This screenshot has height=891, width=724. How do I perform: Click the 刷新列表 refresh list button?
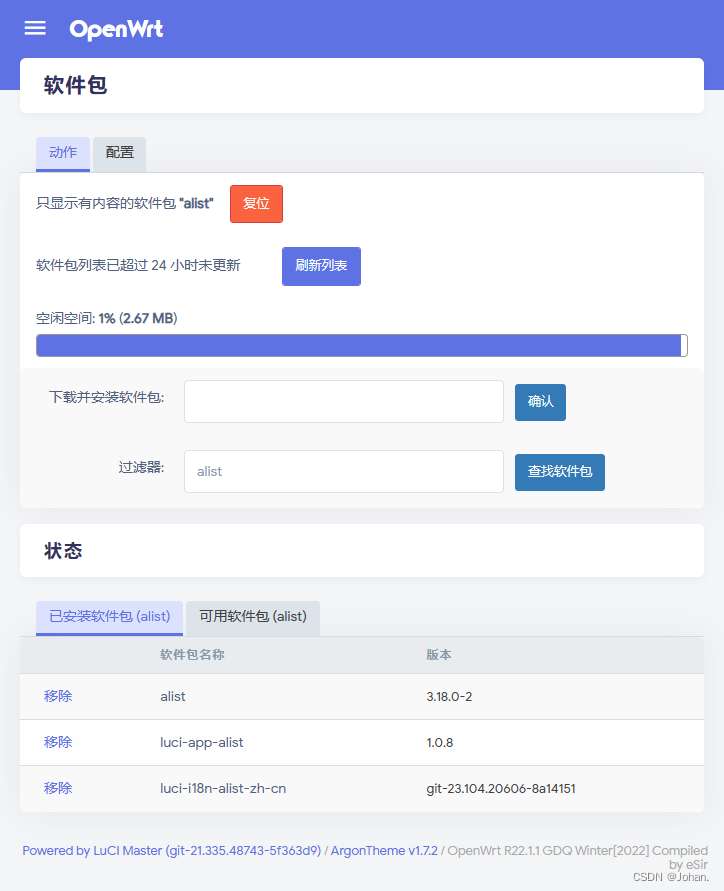click(321, 266)
